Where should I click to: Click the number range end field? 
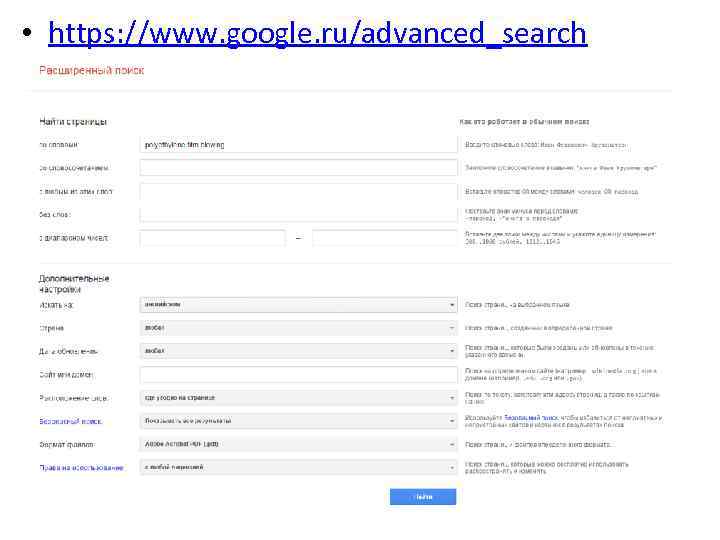point(385,238)
